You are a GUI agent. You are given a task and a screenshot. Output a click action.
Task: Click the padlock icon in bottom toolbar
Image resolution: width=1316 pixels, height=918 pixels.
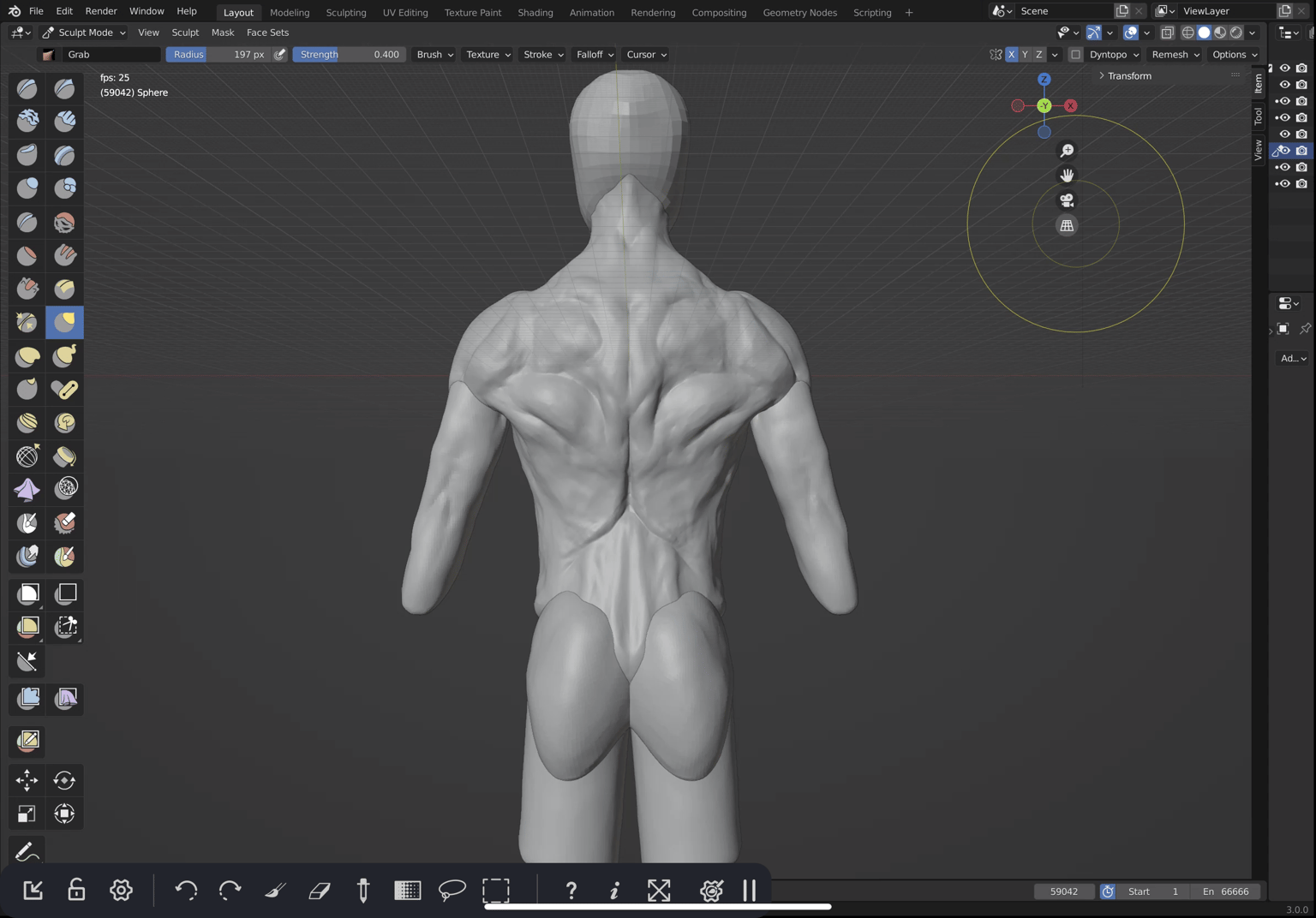point(76,891)
